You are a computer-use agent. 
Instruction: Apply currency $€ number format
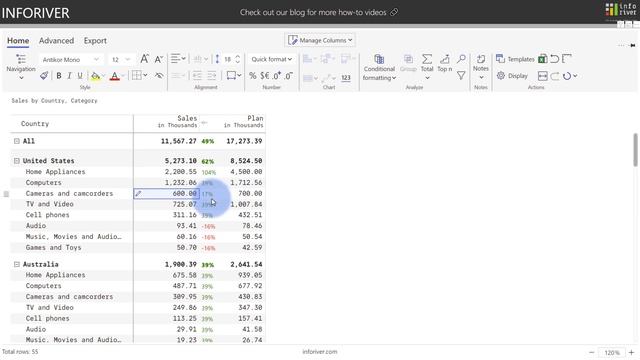tap(265, 76)
